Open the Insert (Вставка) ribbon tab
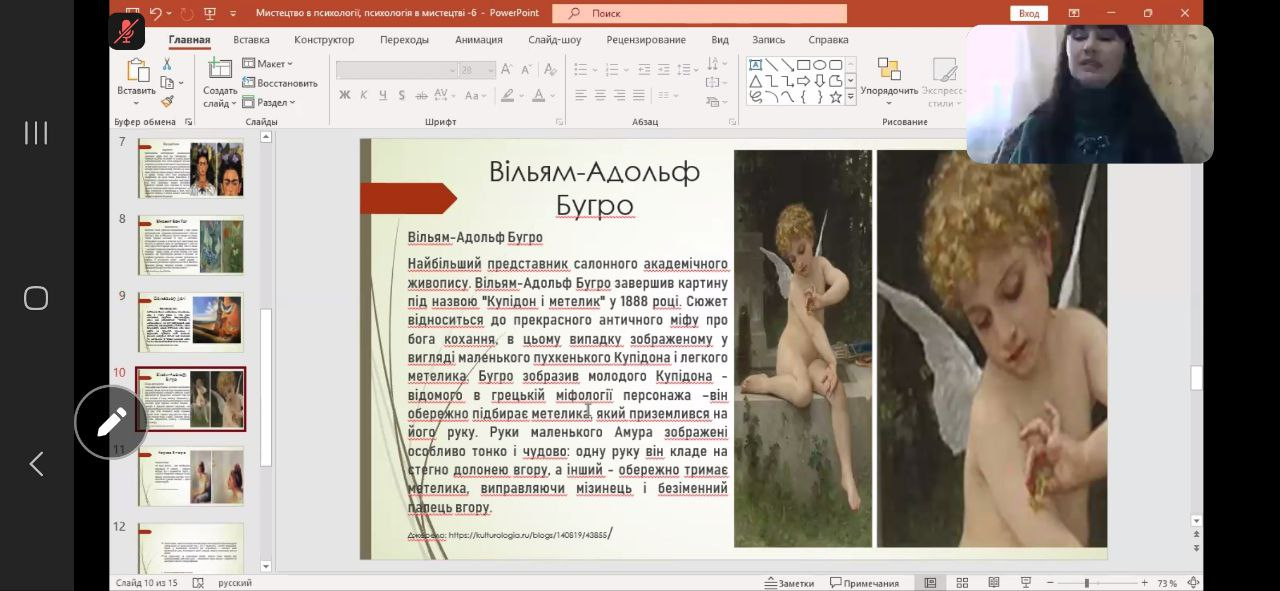 251,40
